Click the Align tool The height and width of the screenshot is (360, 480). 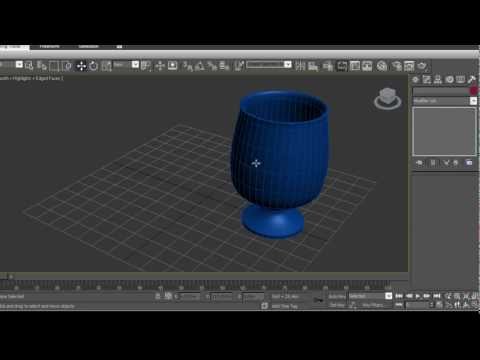coord(313,66)
